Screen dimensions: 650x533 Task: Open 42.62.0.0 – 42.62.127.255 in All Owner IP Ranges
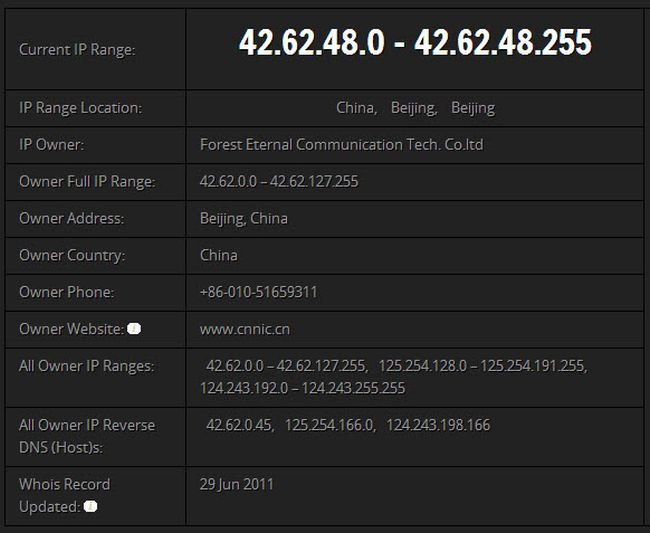coord(286,366)
